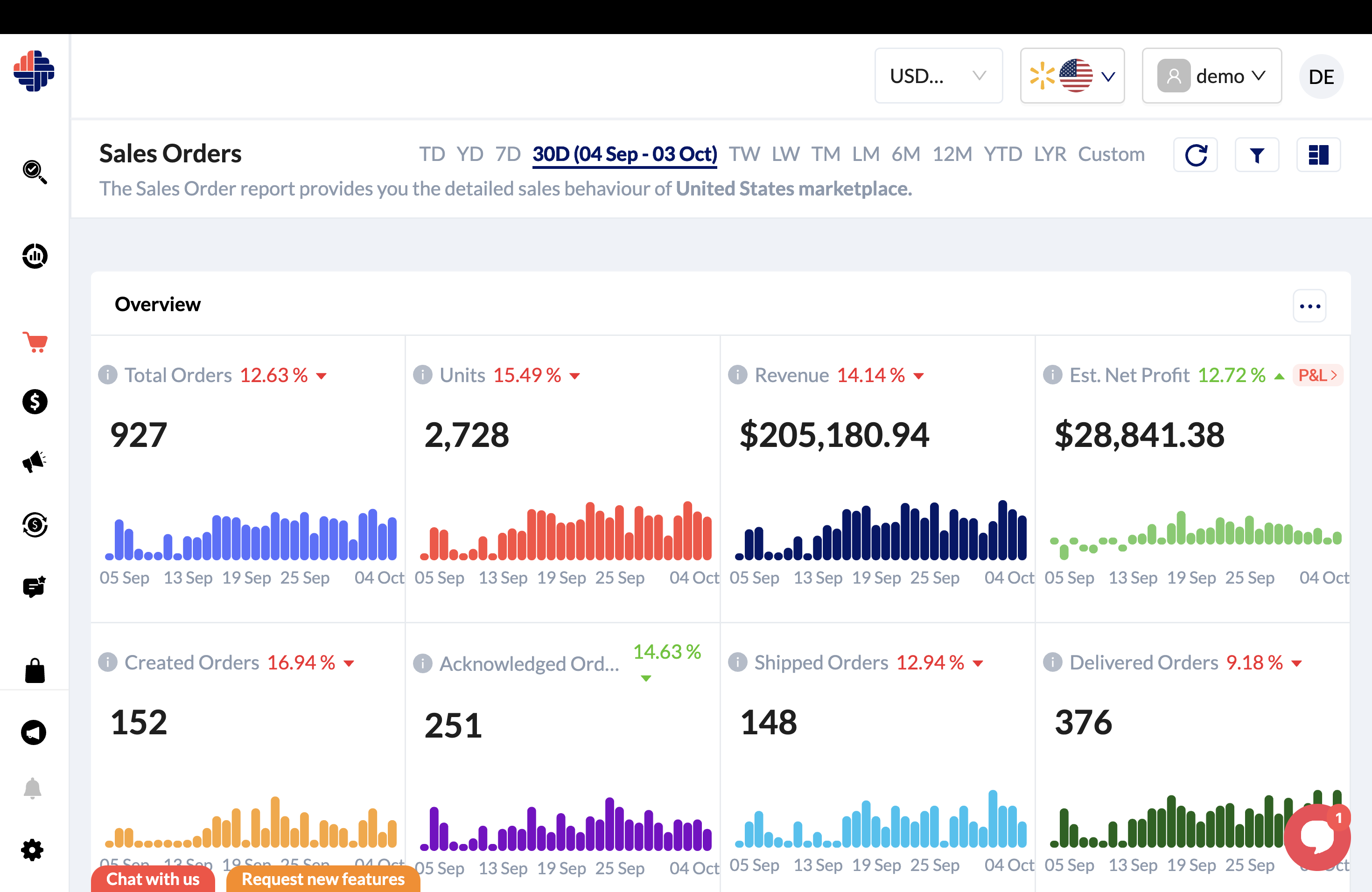Open the megaphone advertising sidebar icon
Image resolution: width=1372 pixels, height=892 pixels.
point(35,461)
